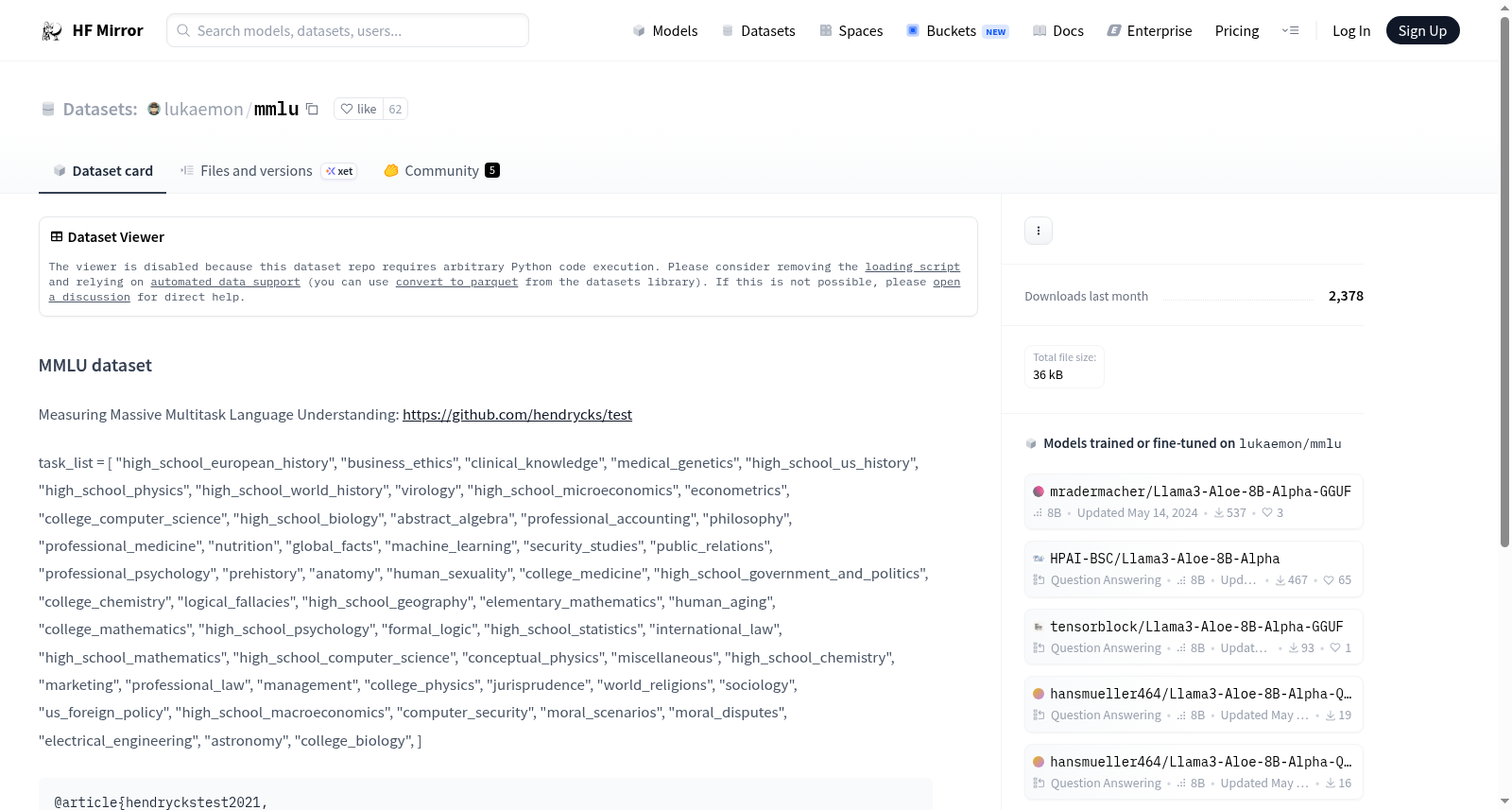Open the loading script link
Screen dimensions: 1512x810
tap(912, 267)
